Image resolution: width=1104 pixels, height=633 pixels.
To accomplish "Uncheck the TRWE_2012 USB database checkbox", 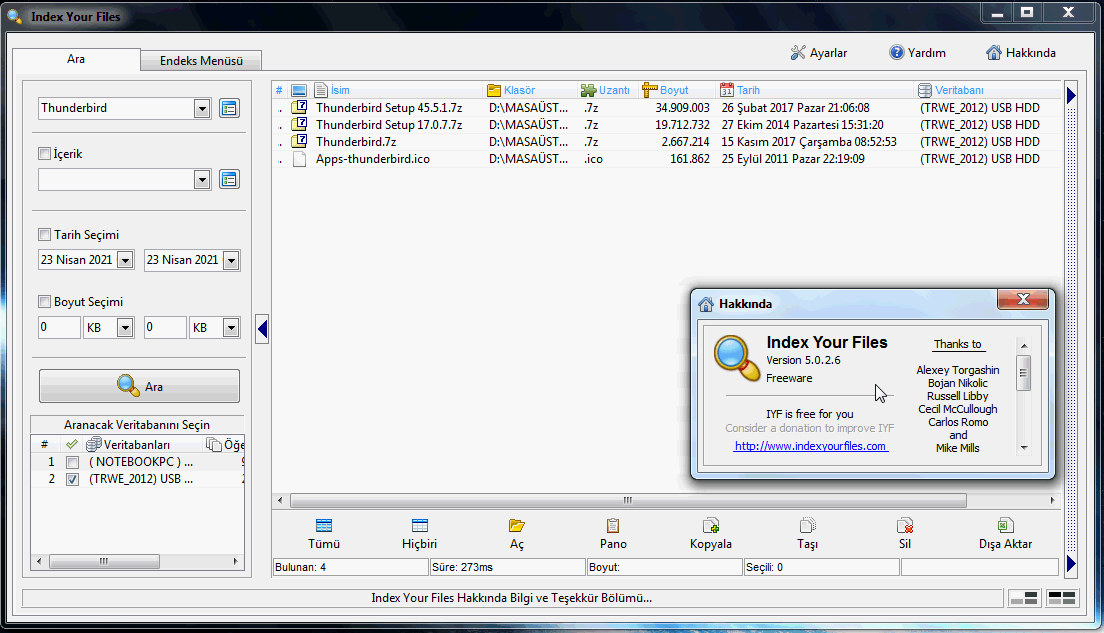I will [72, 480].
